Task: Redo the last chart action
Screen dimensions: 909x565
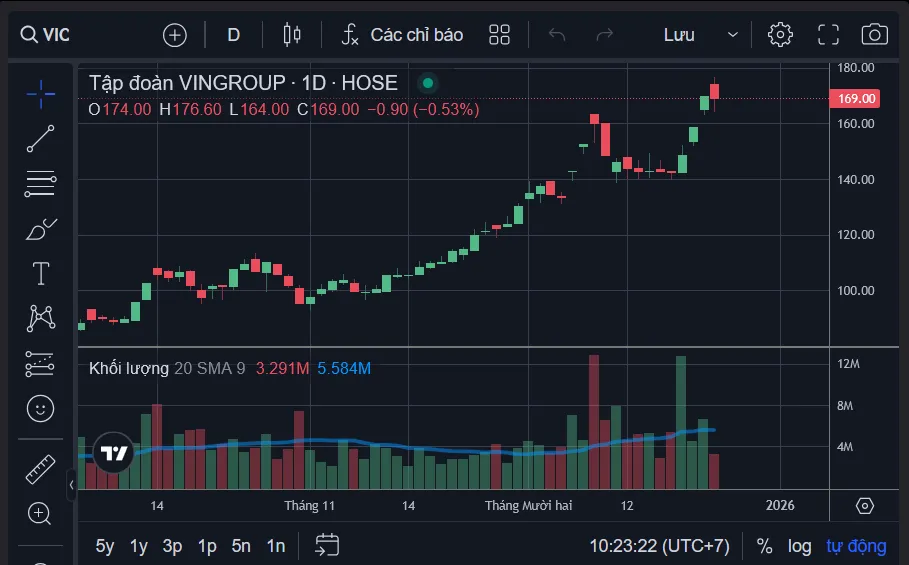Action: click(605, 35)
